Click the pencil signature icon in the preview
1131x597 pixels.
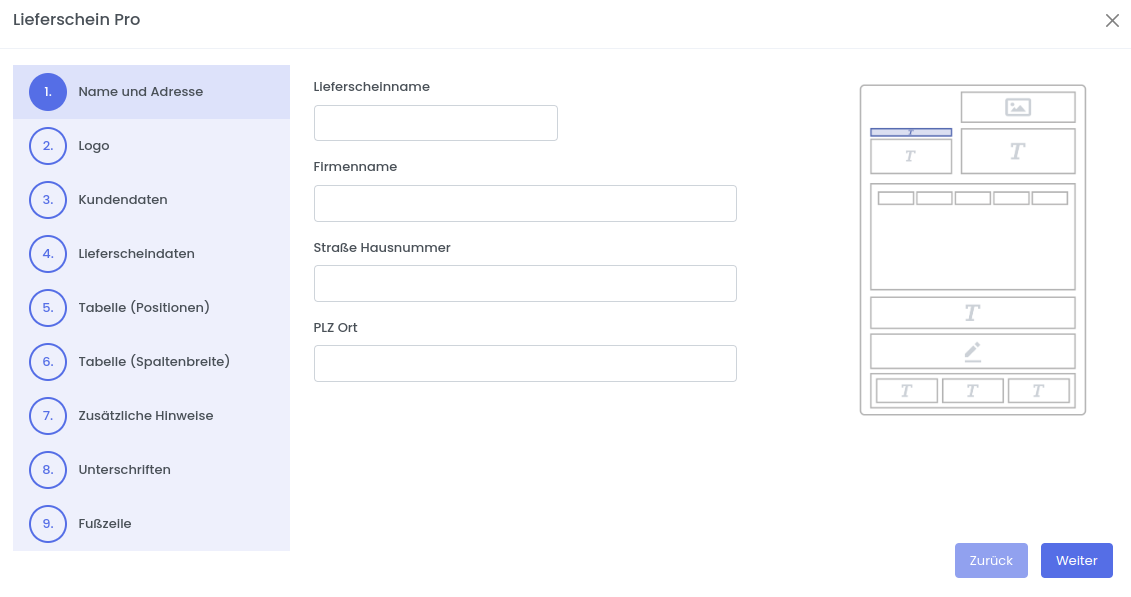point(972,351)
